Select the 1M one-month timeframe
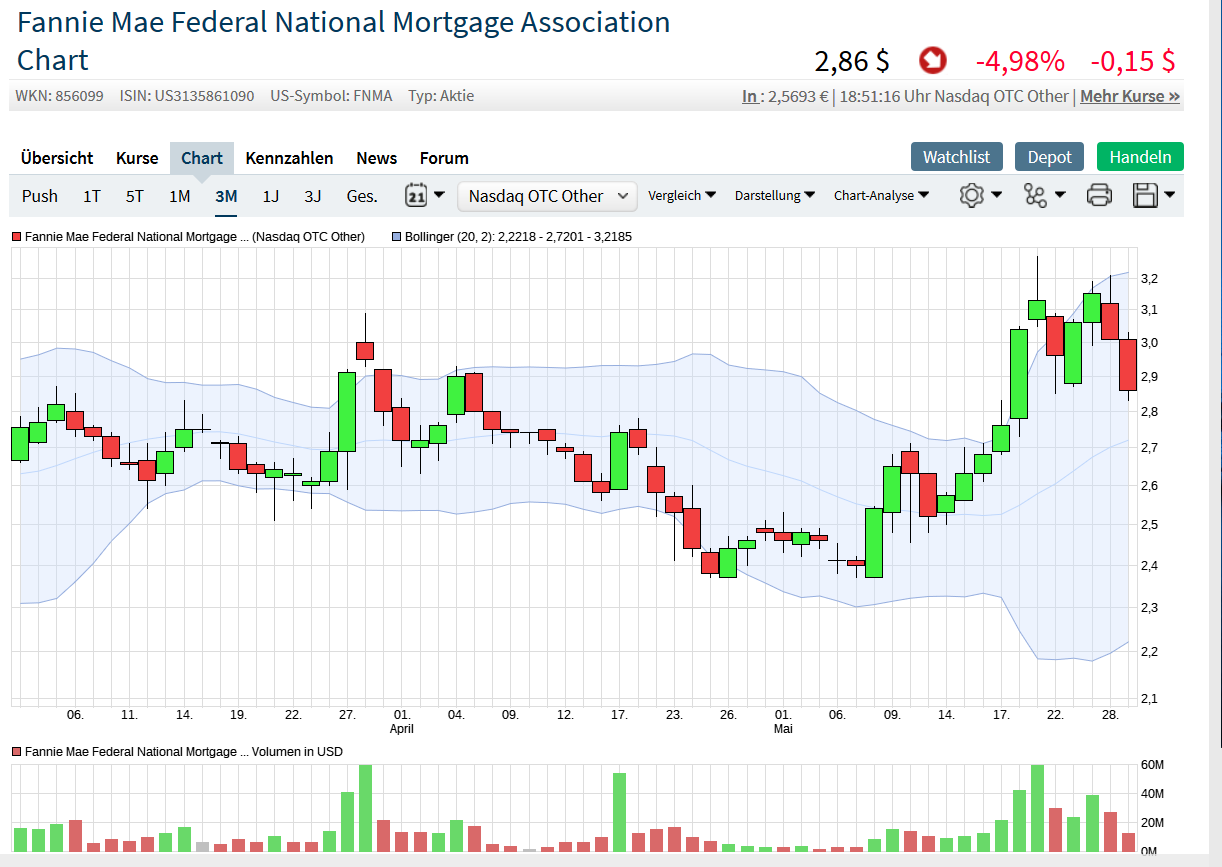 (179, 196)
